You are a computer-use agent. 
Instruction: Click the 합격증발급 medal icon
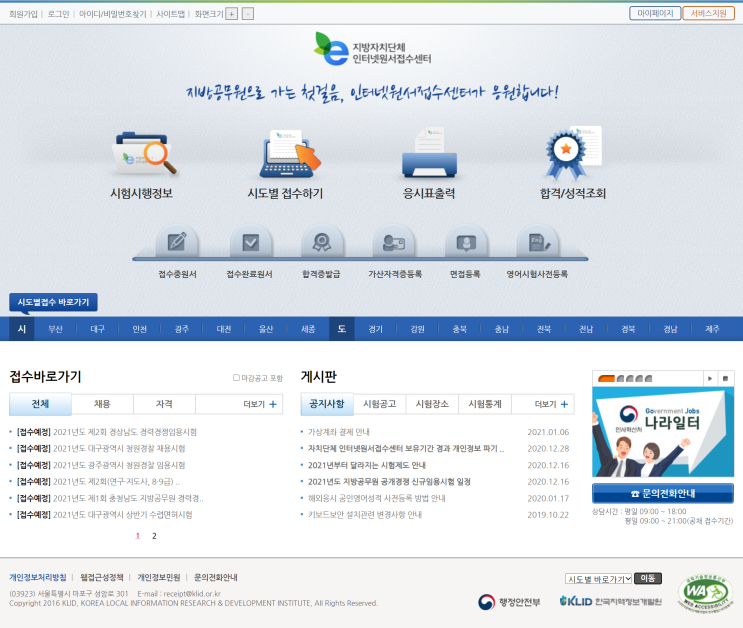(322, 242)
